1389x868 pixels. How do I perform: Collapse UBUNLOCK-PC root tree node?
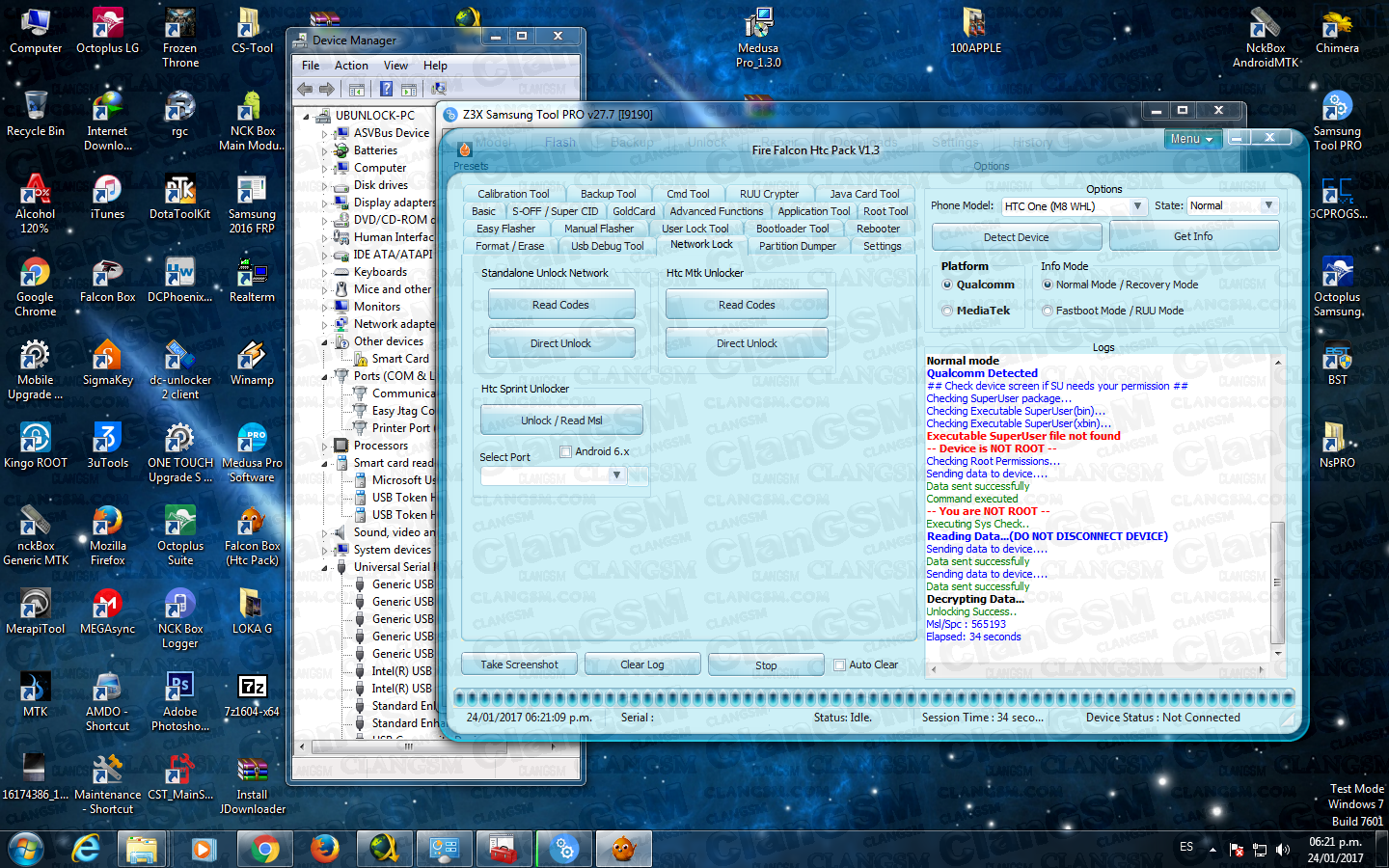click(307, 116)
